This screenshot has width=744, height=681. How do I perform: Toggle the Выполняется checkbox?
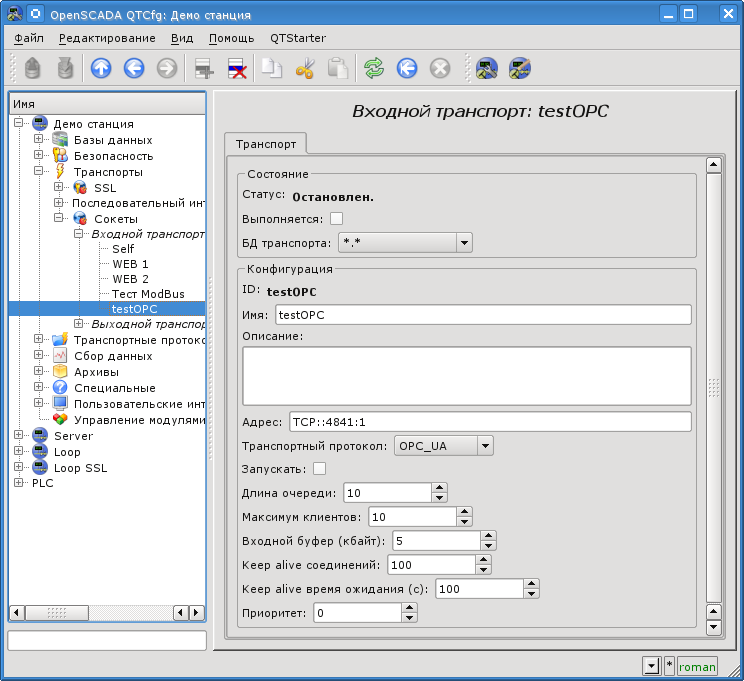tap(336, 218)
